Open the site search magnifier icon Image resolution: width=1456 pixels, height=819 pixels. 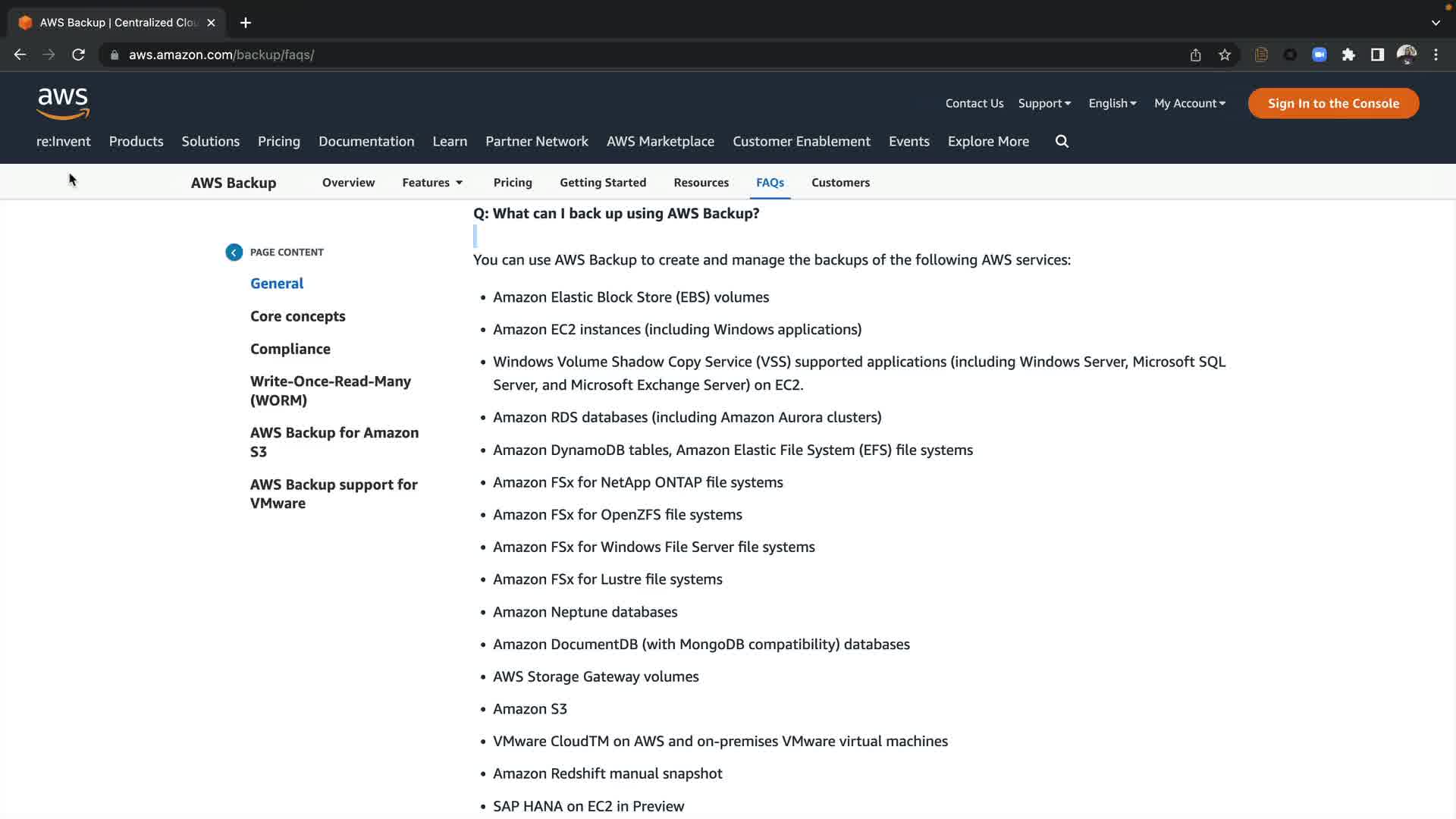coord(1062,141)
